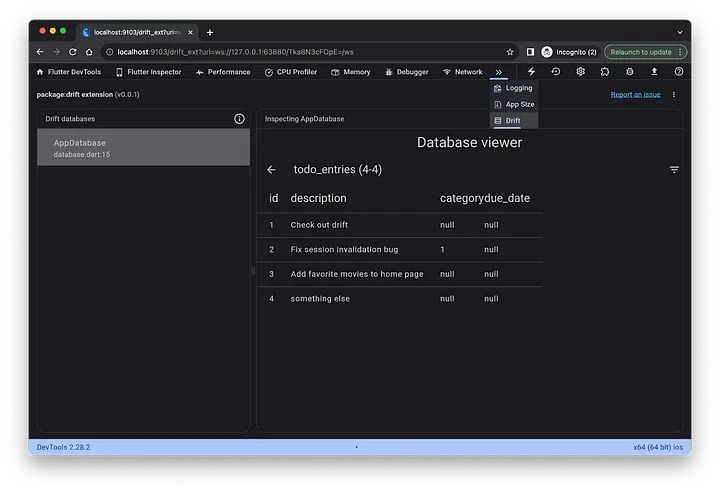Viewport: 720px width, 493px height.
Task: Click the x64 (64 bit) ios status
Action: (658, 447)
